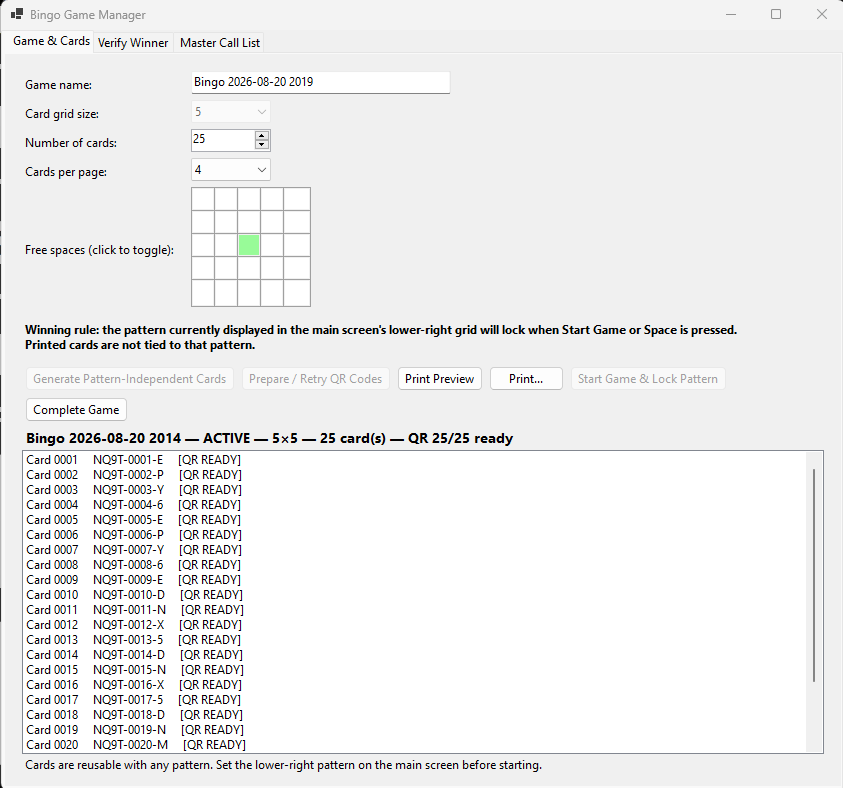Toggle the top-row middle free space cell
Viewport: 843px width, 788px height.
coord(249,199)
